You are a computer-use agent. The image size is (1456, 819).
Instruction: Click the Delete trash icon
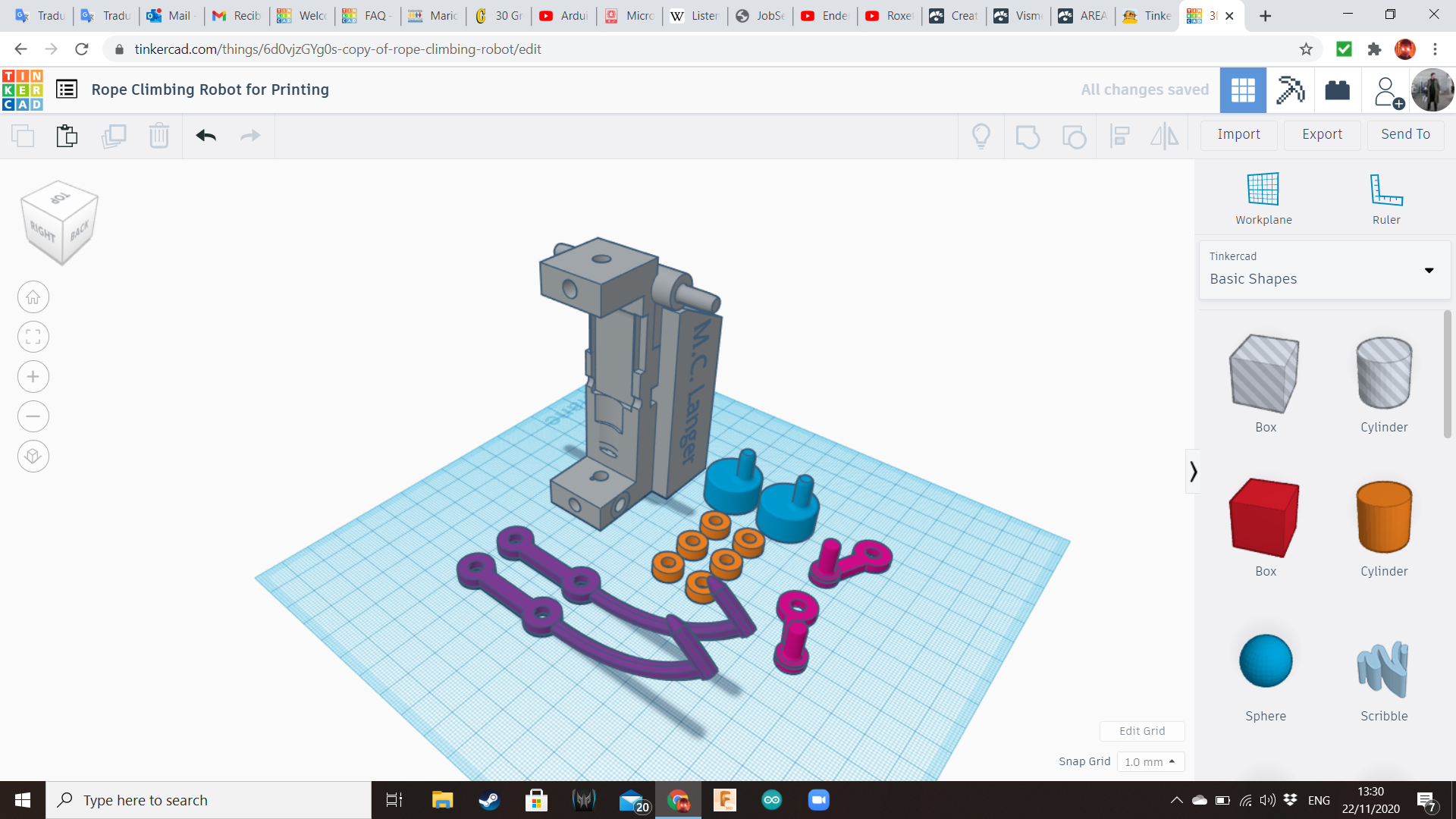point(158,136)
